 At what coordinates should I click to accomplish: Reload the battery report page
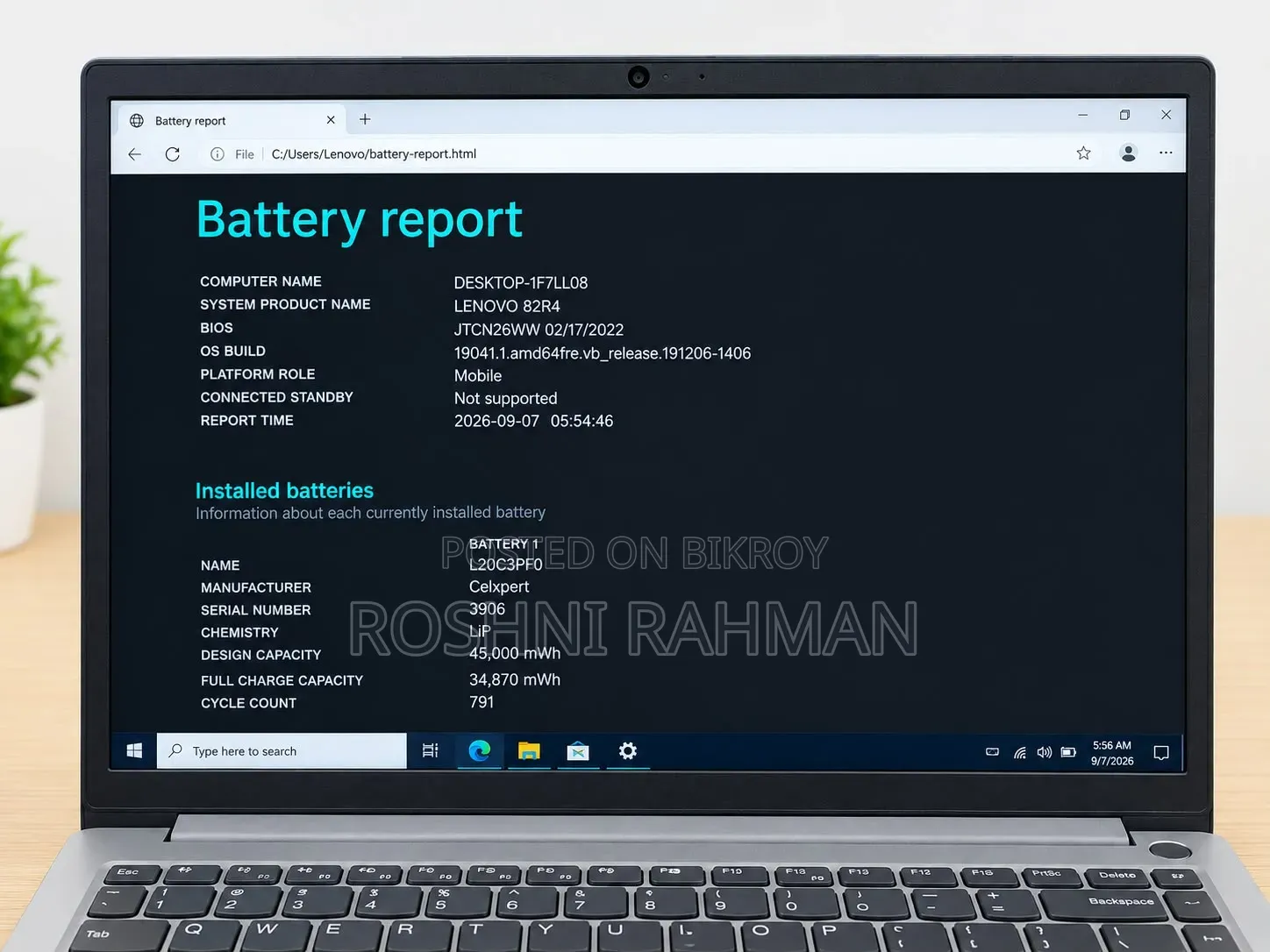[173, 154]
